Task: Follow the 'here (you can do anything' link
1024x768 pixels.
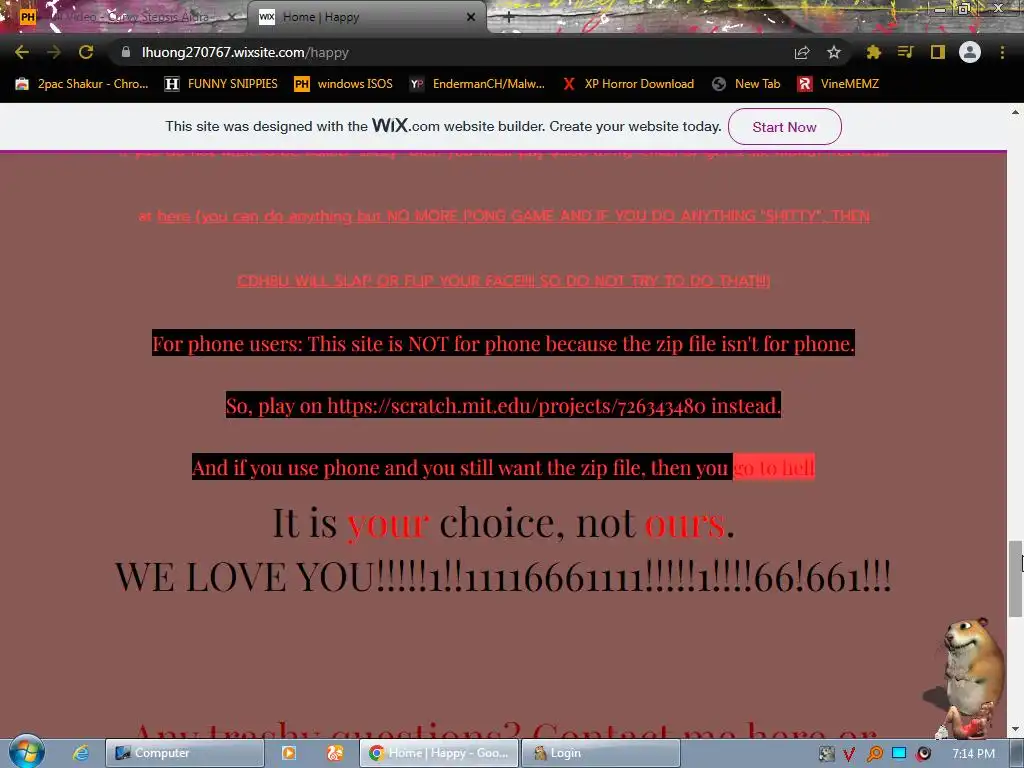Action: [513, 216]
